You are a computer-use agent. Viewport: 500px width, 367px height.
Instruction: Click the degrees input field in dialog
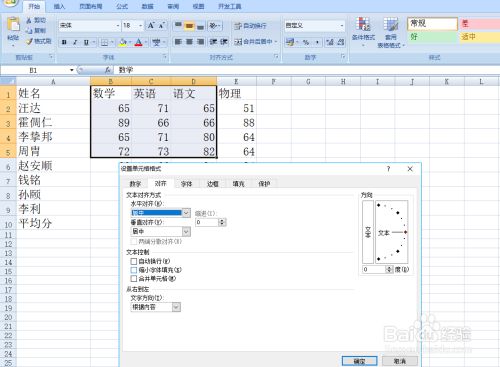tap(374, 269)
